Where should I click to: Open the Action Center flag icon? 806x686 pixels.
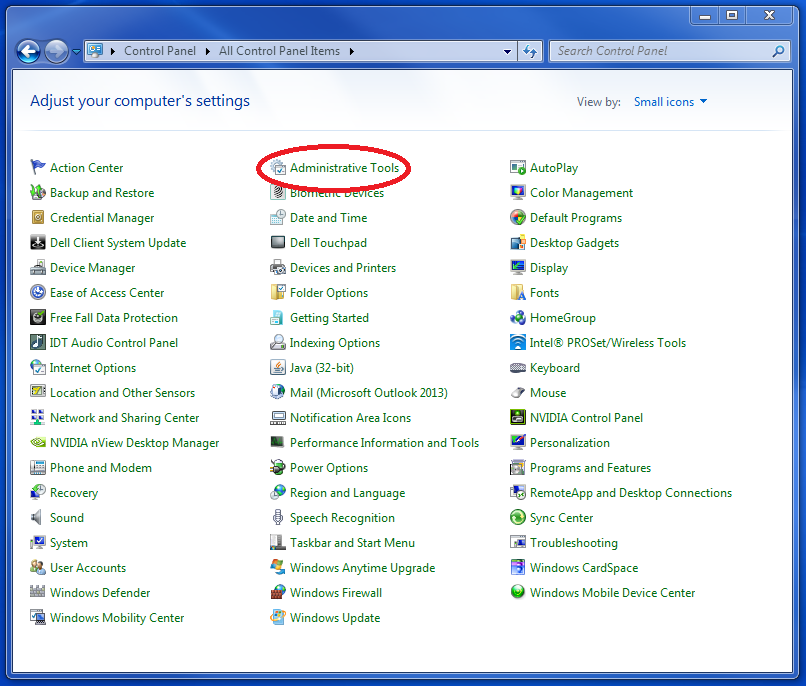(x=38, y=167)
